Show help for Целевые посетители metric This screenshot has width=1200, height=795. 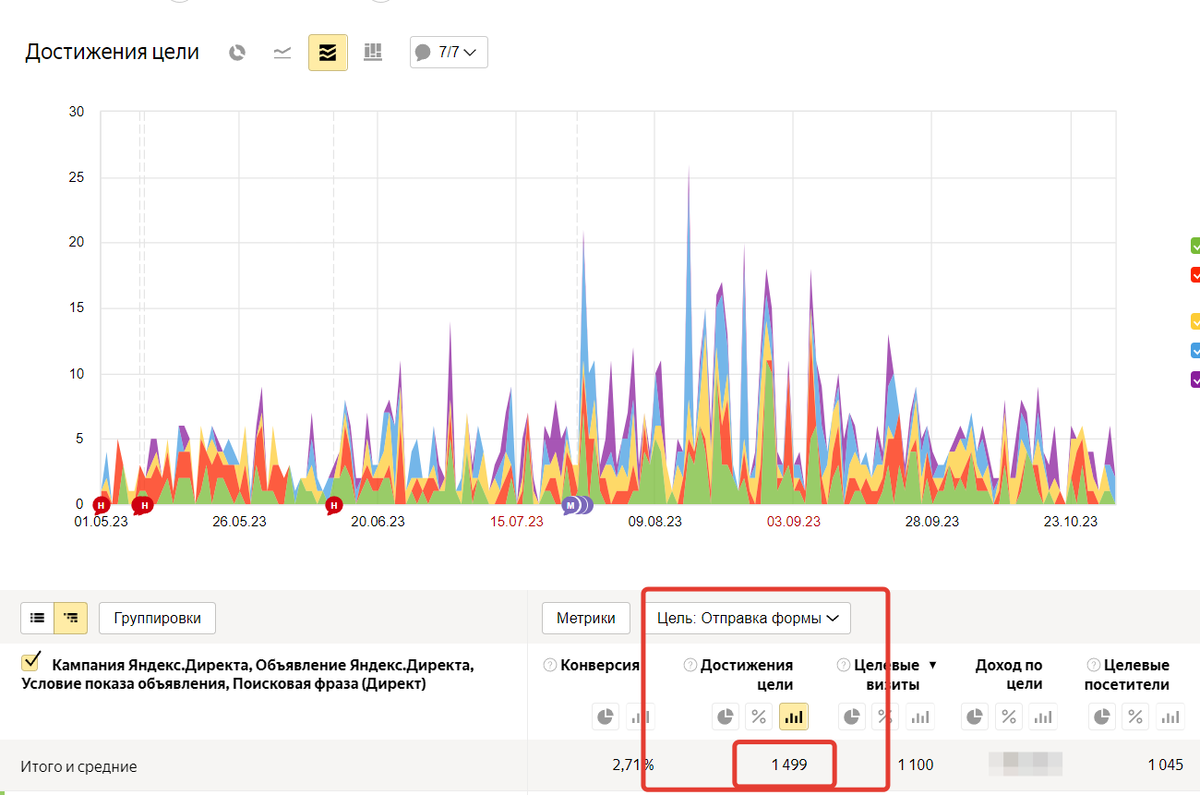[x=1093, y=665]
